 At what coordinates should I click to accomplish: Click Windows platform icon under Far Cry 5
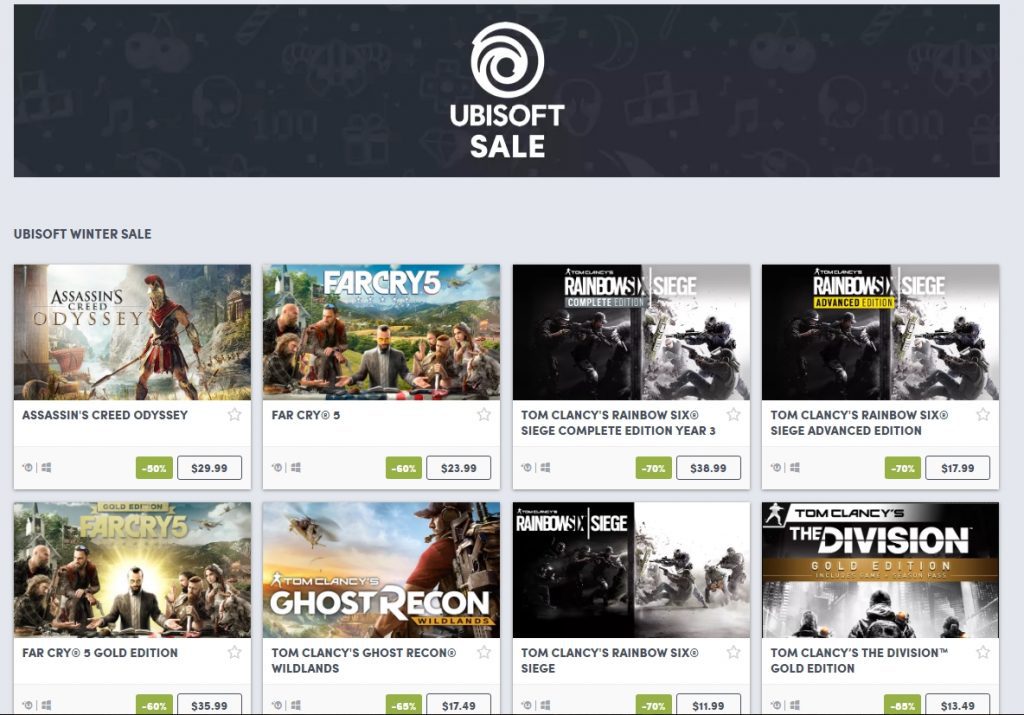(x=296, y=468)
